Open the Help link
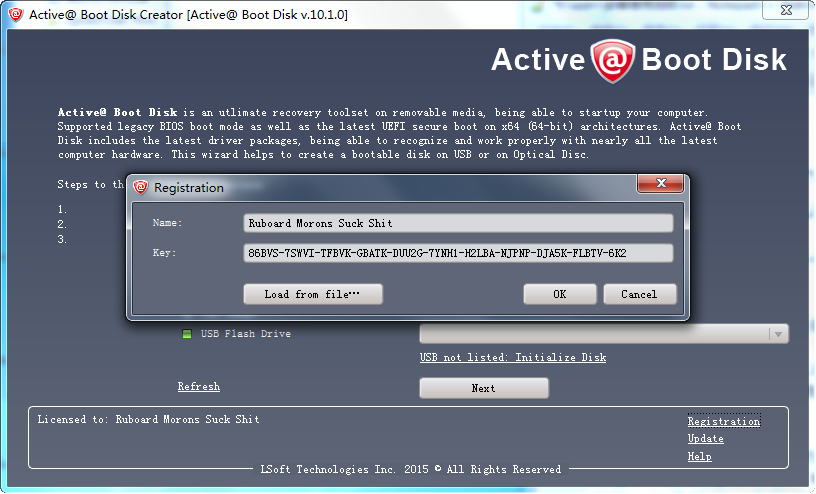Screen dimensions: 816x494 point(699,456)
